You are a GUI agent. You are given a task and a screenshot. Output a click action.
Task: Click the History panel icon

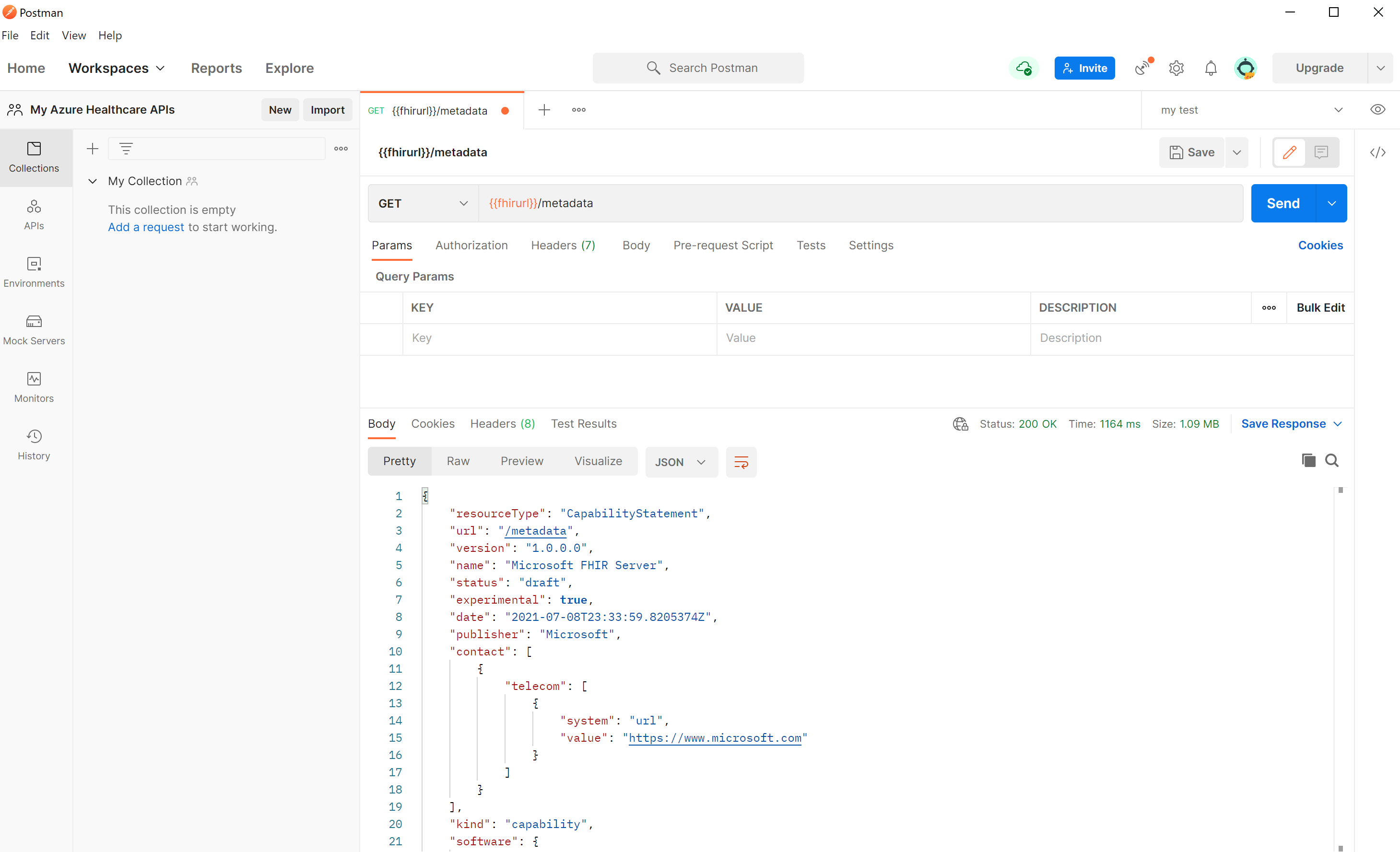(34, 436)
